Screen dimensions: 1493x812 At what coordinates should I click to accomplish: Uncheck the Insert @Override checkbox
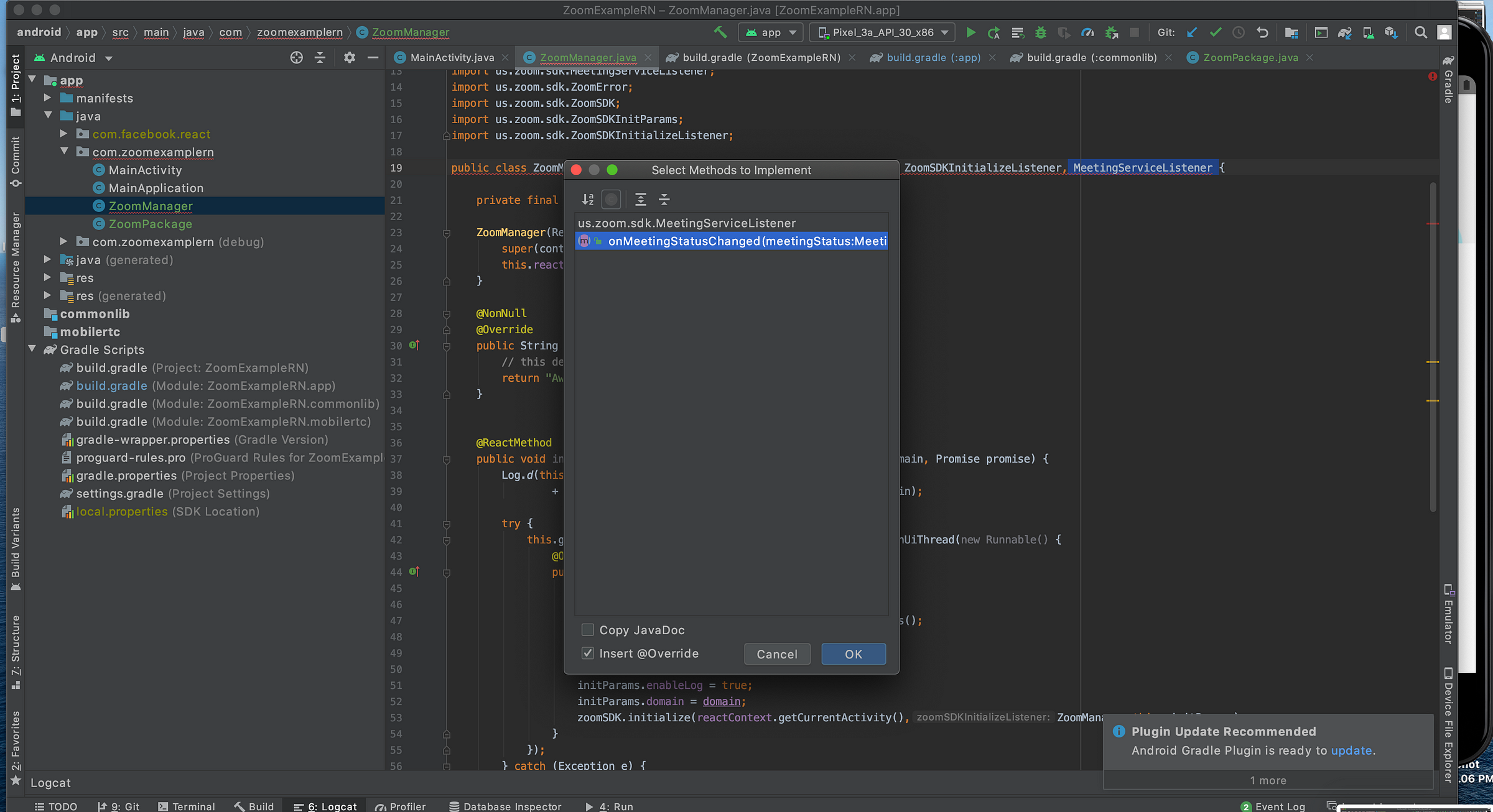[587, 653]
